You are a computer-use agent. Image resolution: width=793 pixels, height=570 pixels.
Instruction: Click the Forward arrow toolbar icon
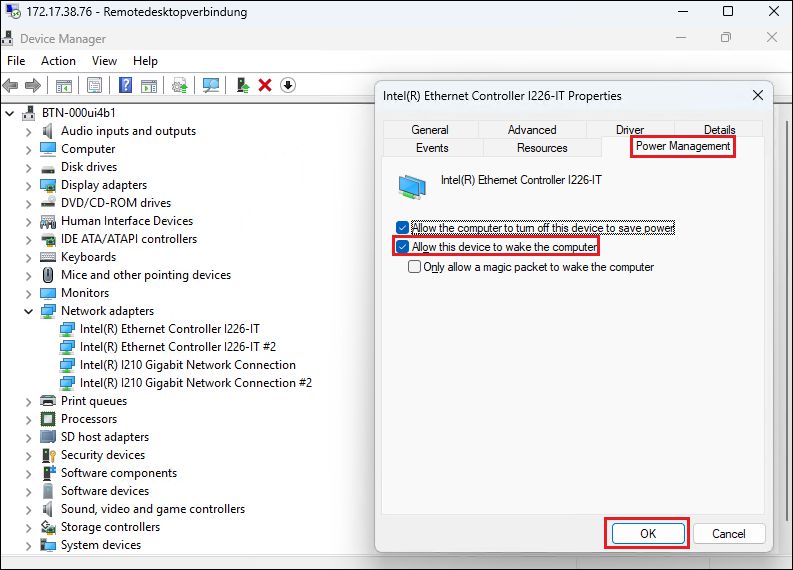(x=33, y=85)
